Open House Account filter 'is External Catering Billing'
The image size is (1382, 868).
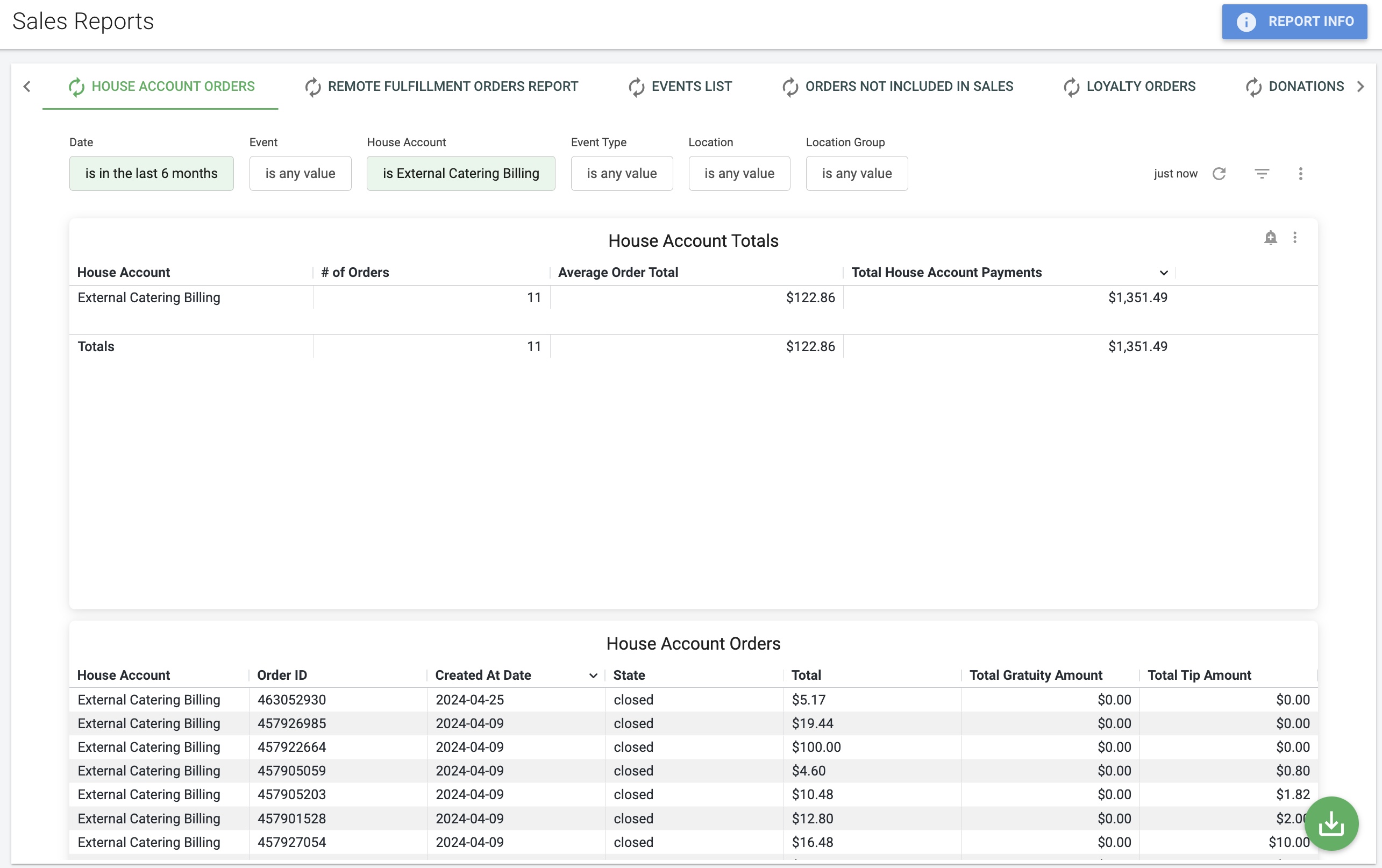pyautogui.click(x=461, y=173)
